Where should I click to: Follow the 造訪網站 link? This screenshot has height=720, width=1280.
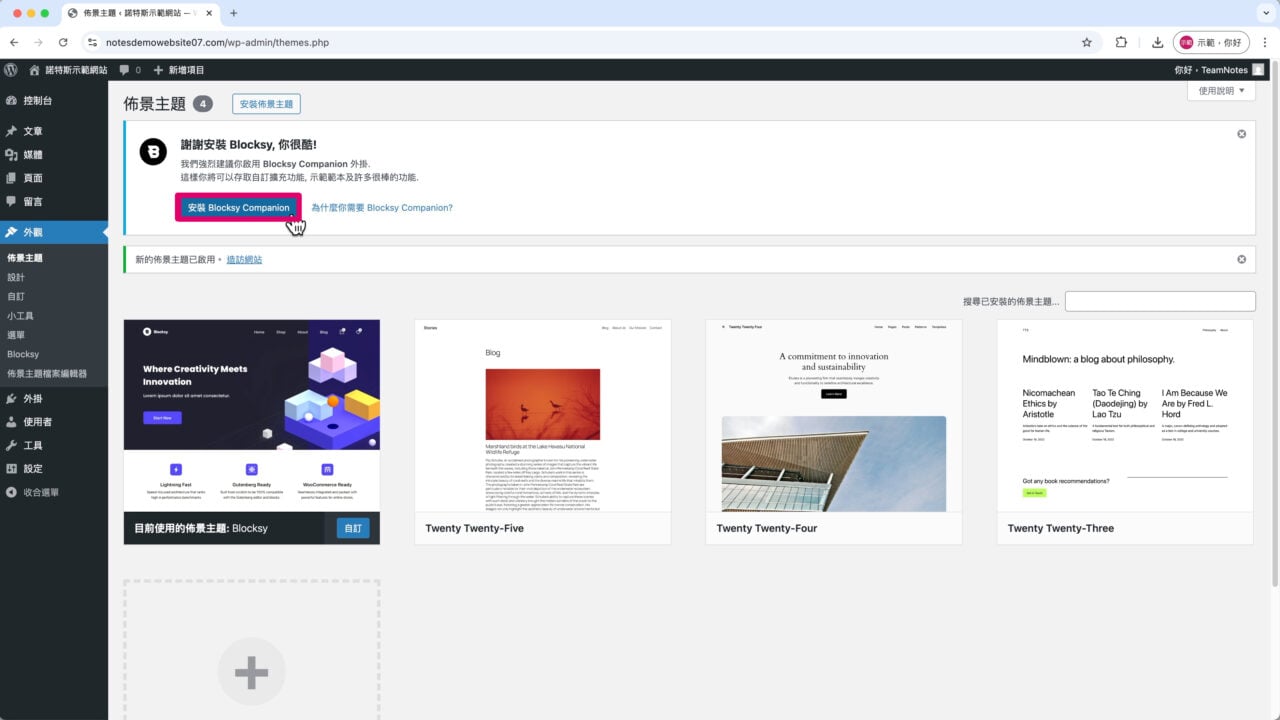click(244, 259)
